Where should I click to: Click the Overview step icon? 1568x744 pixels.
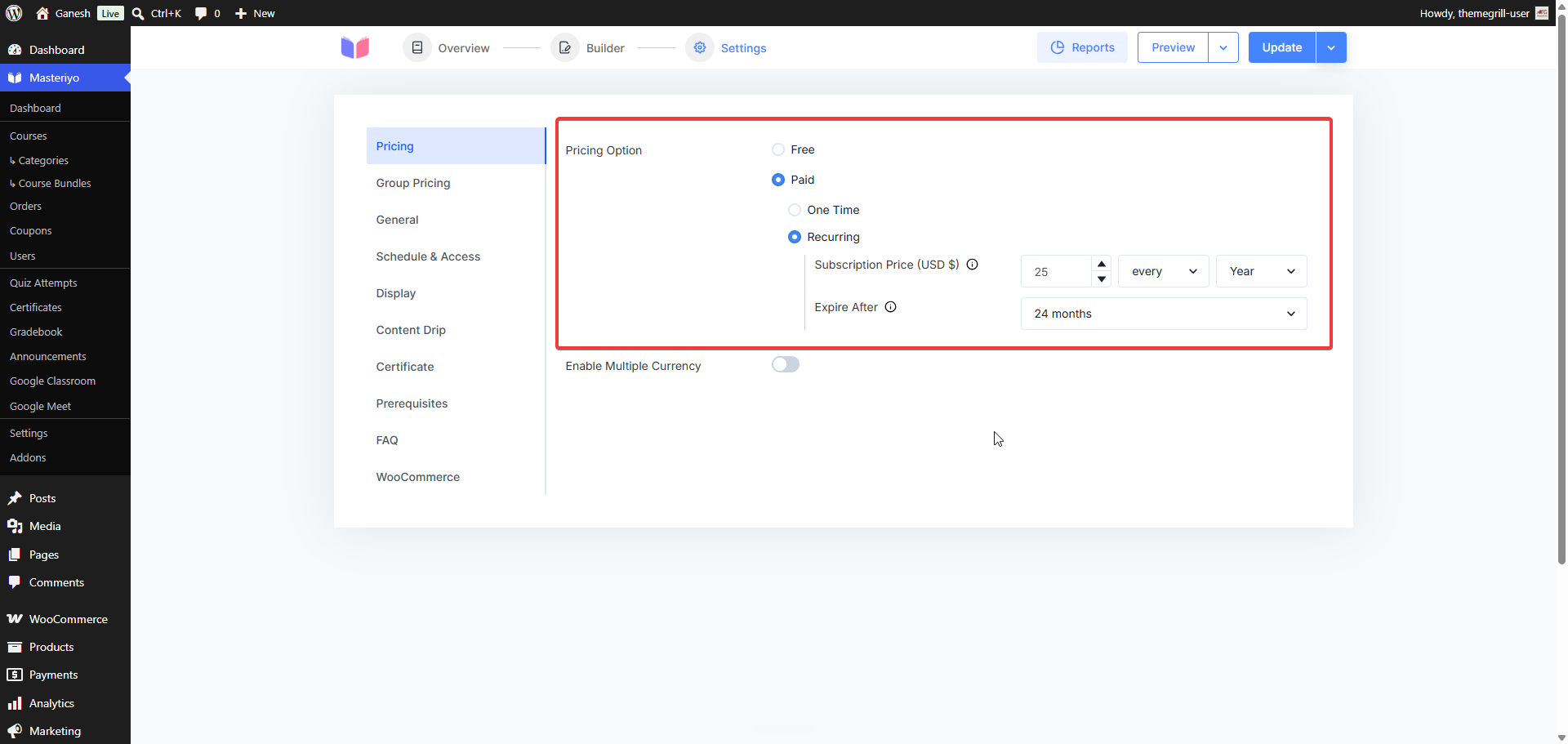point(417,47)
